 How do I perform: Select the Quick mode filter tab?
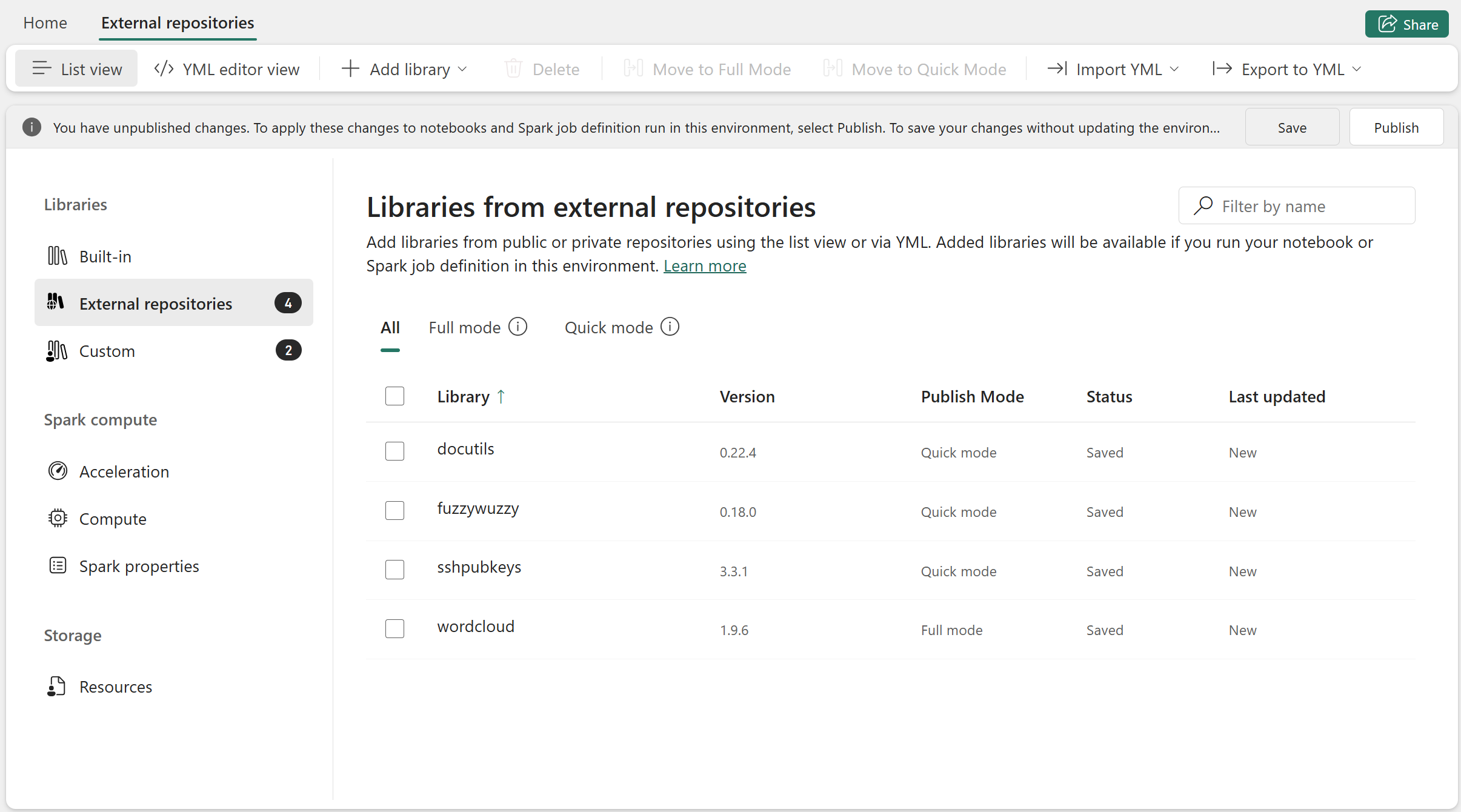pyautogui.click(x=608, y=327)
